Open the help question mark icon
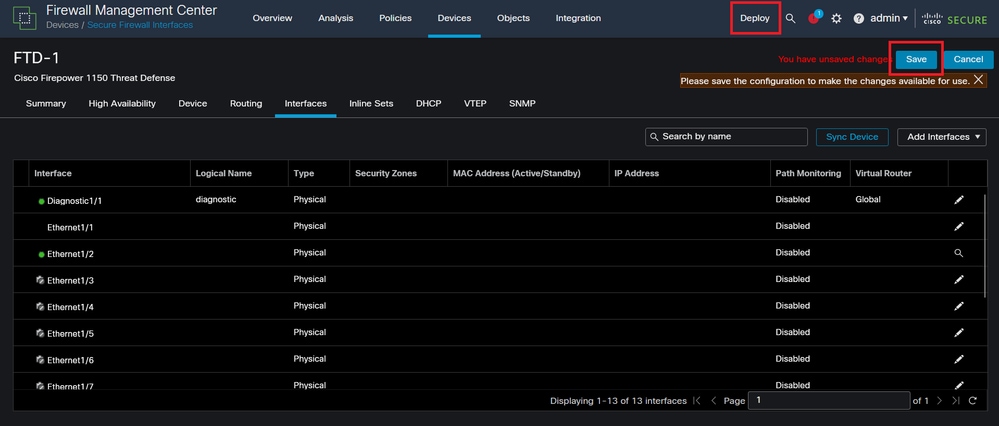 pyautogui.click(x=859, y=18)
